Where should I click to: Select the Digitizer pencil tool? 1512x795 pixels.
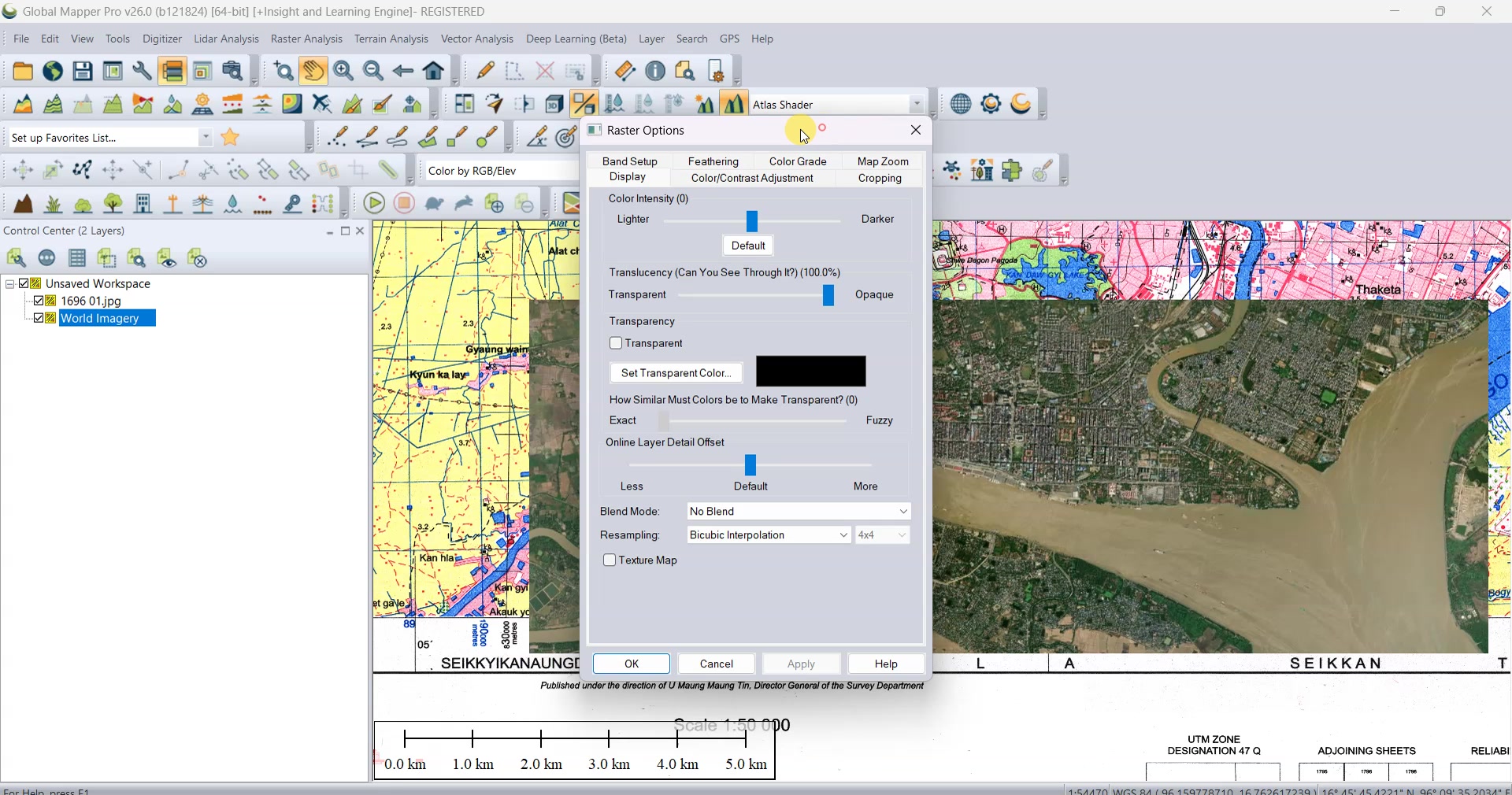pos(485,71)
